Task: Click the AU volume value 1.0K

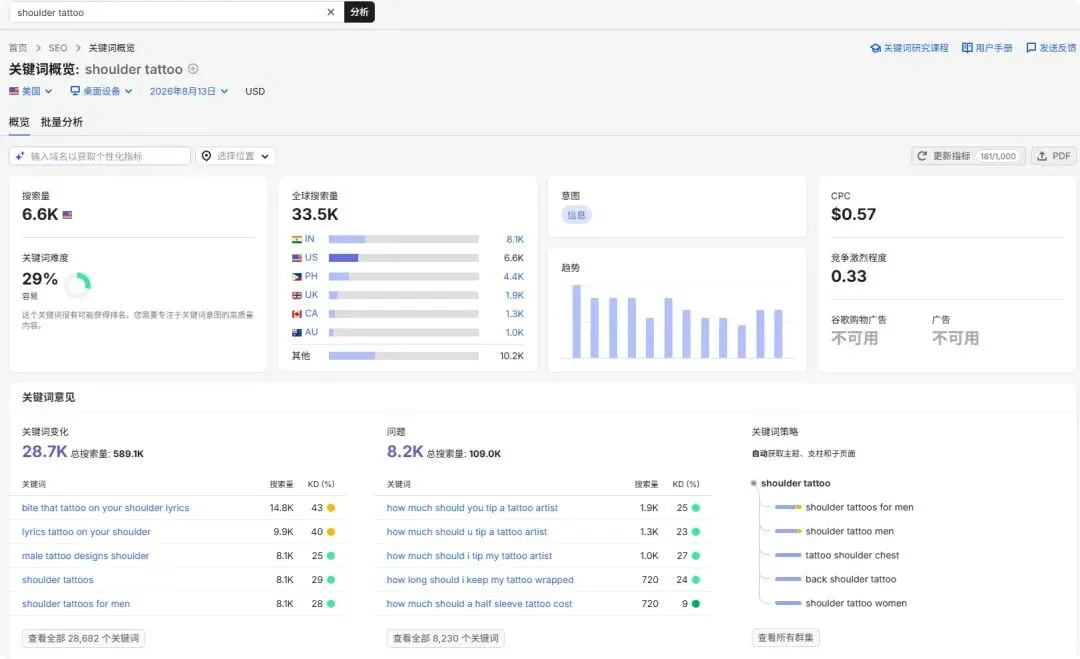Action: tap(515, 332)
